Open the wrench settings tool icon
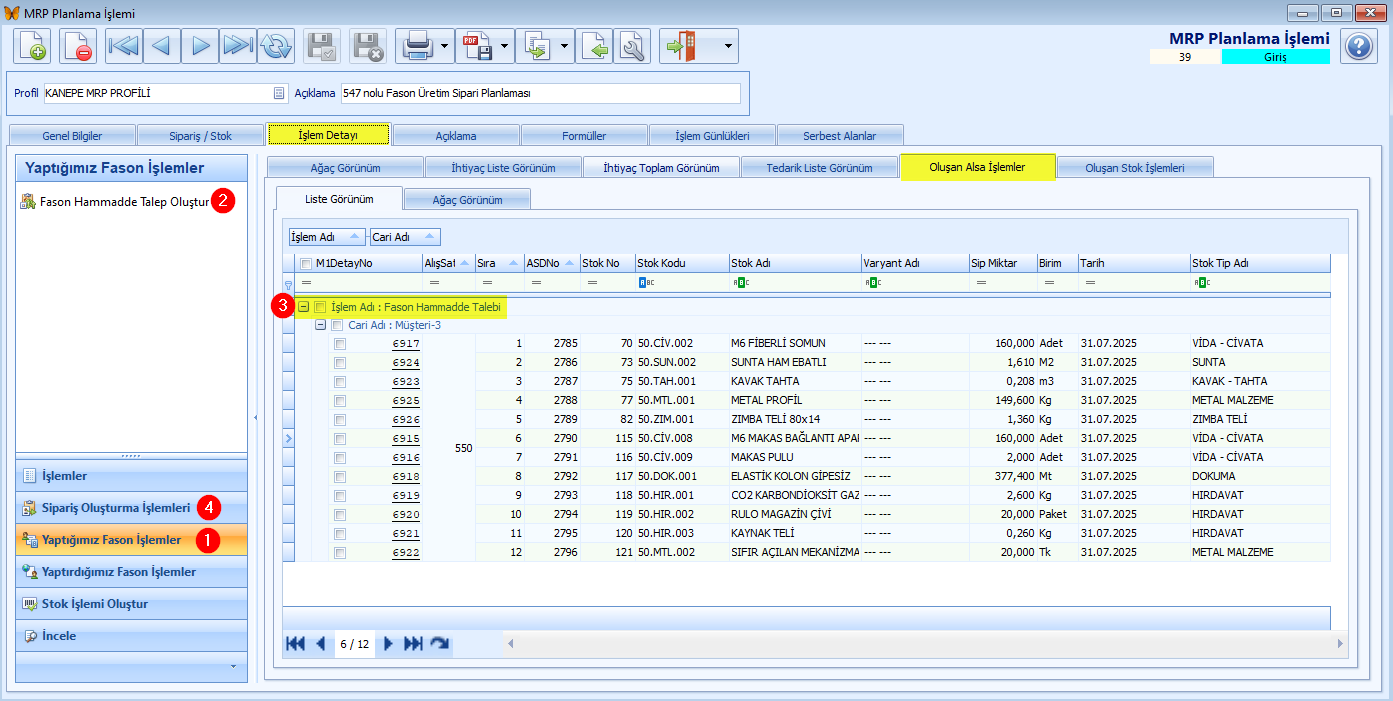 point(632,46)
